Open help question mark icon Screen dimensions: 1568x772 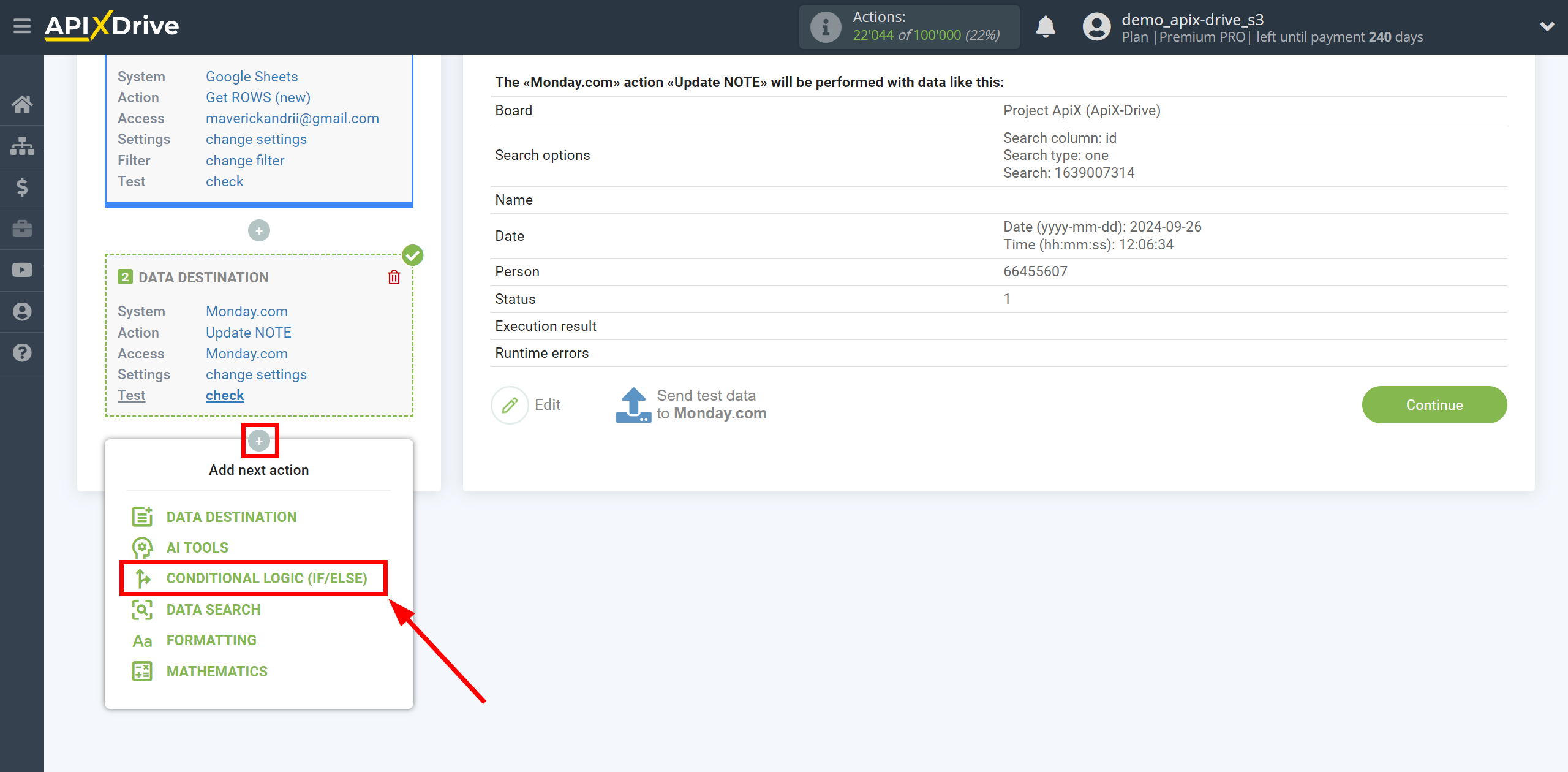[x=22, y=353]
